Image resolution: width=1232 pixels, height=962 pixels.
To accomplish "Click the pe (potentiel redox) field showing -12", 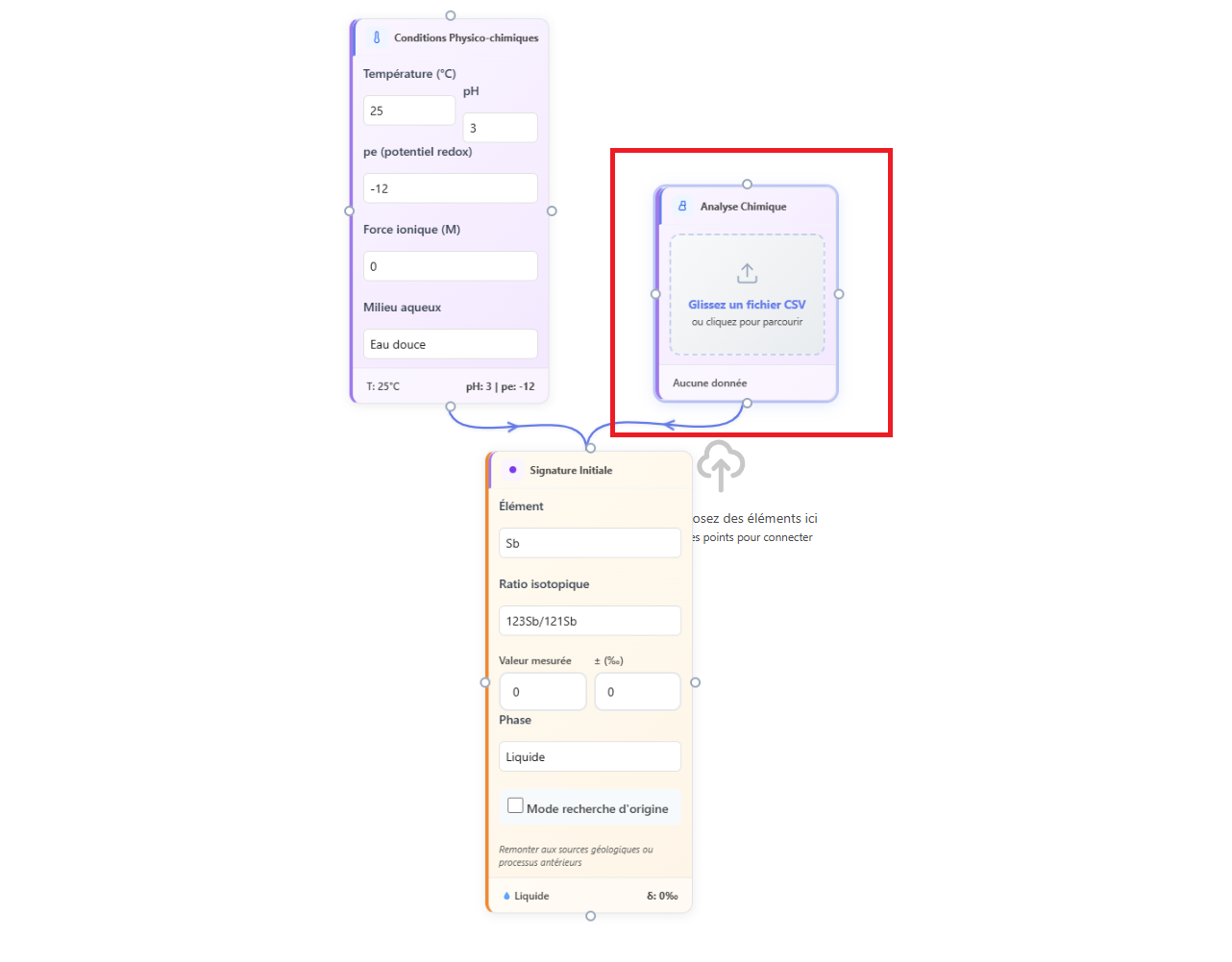I will pos(450,187).
